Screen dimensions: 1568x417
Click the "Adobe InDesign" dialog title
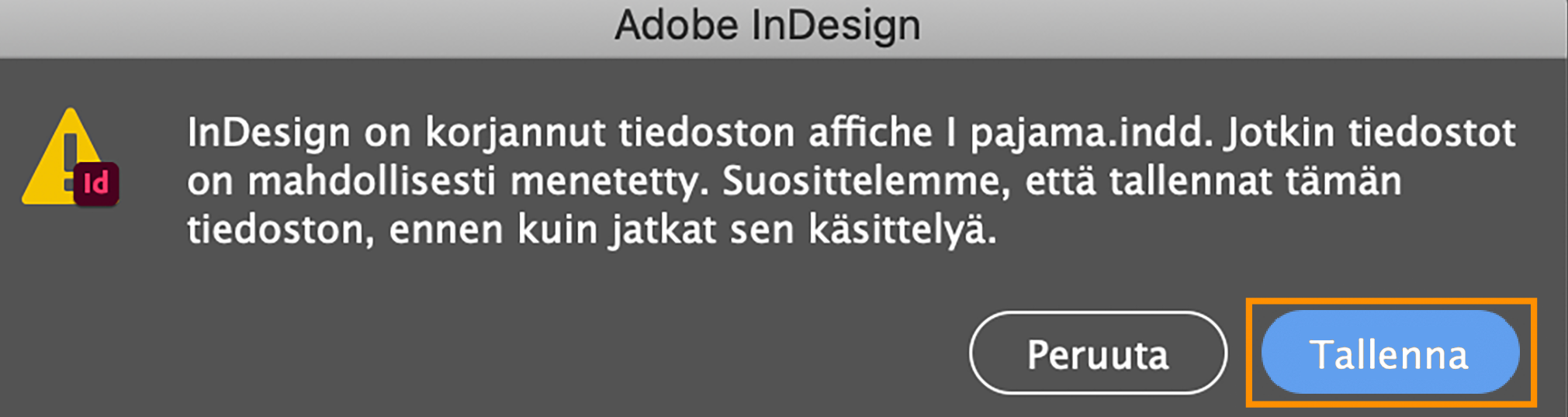pyautogui.click(x=767, y=26)
